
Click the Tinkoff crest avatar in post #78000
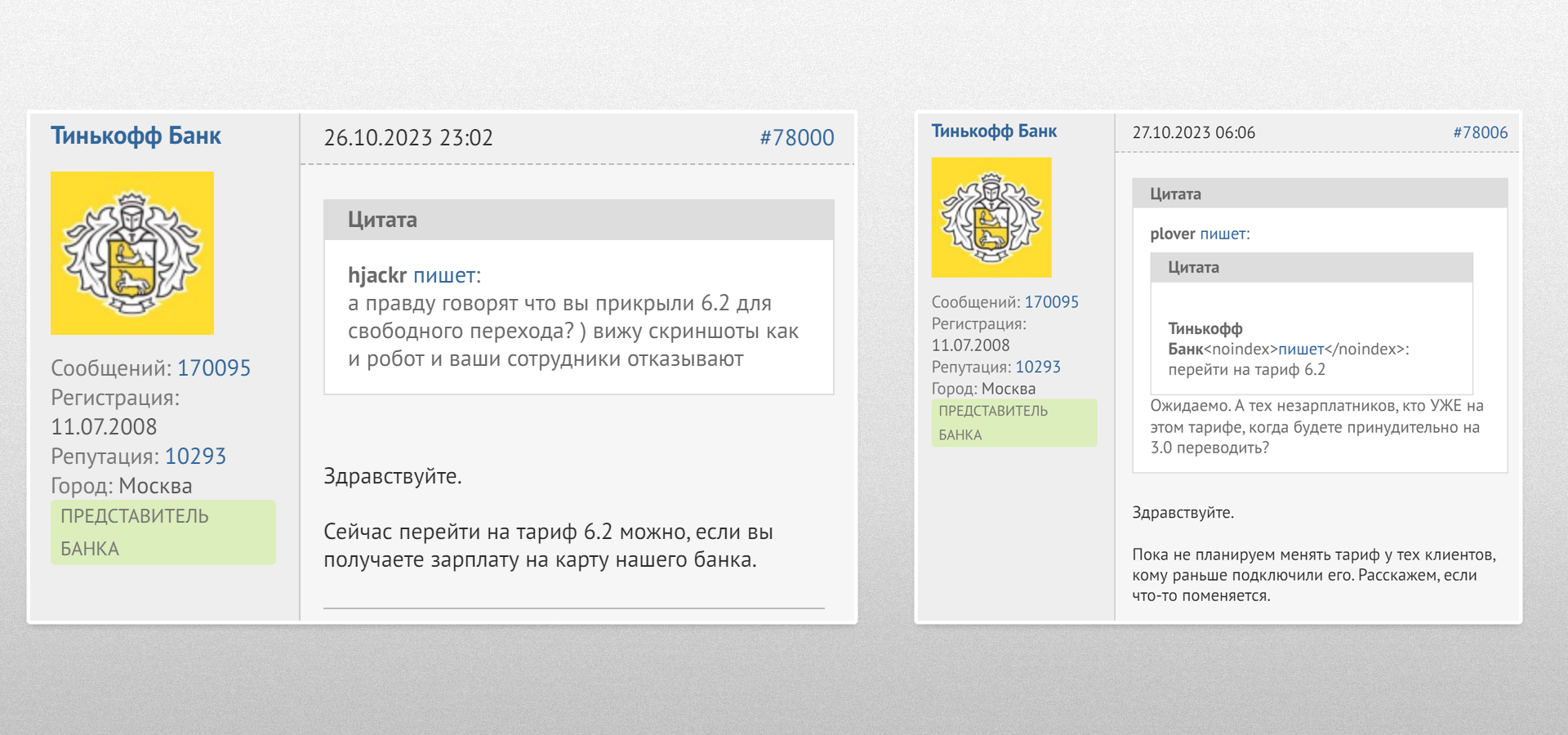tap(132, 253)
